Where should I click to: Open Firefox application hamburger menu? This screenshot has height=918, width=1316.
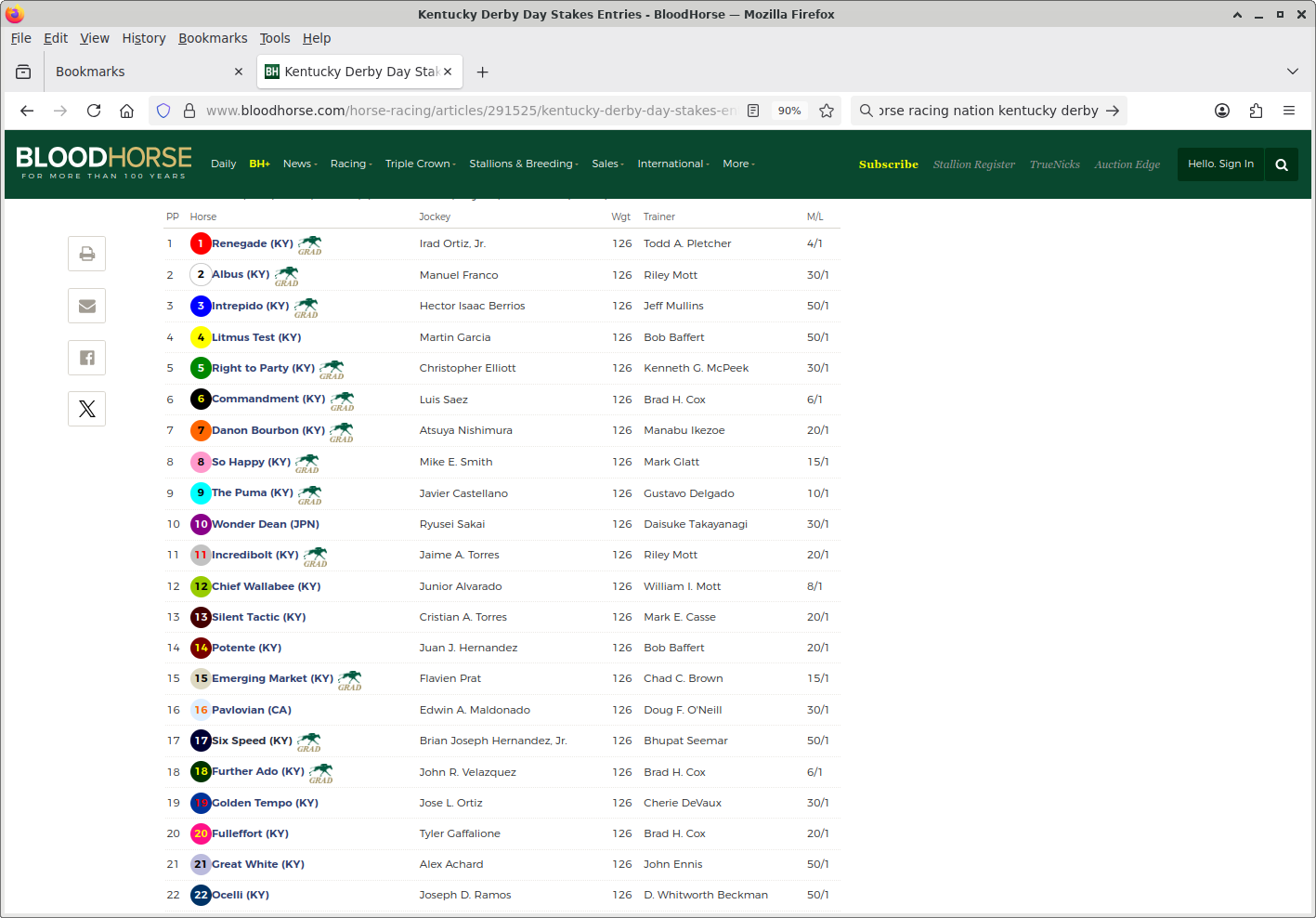(x=1289, y=111)
